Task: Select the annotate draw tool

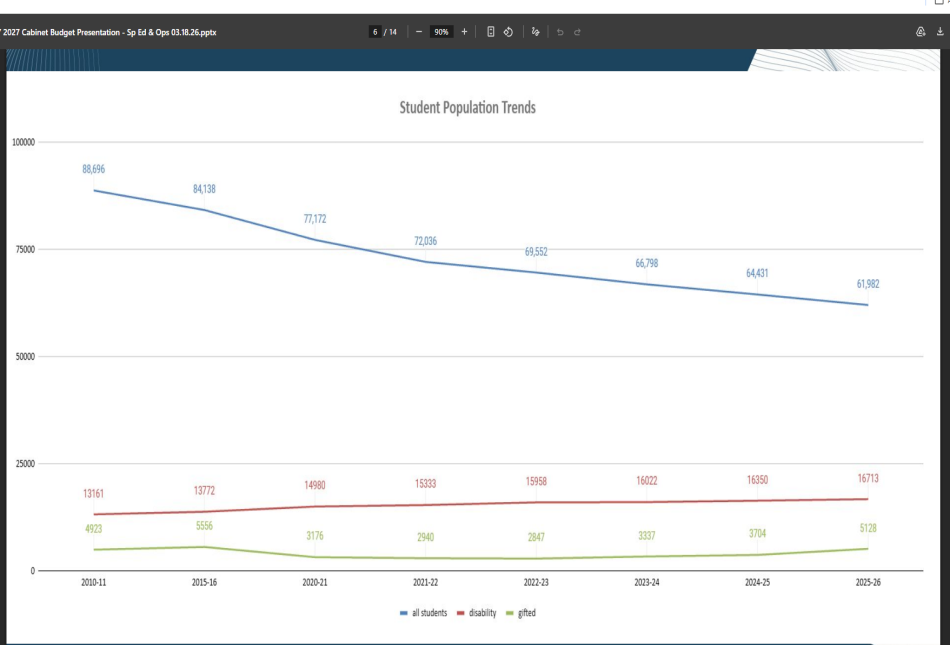Action: [x=536, y=32]
